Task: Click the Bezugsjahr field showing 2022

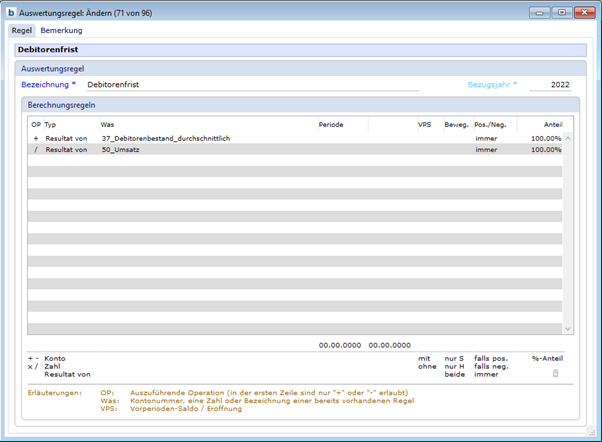Action: click(x=550, y=85)
